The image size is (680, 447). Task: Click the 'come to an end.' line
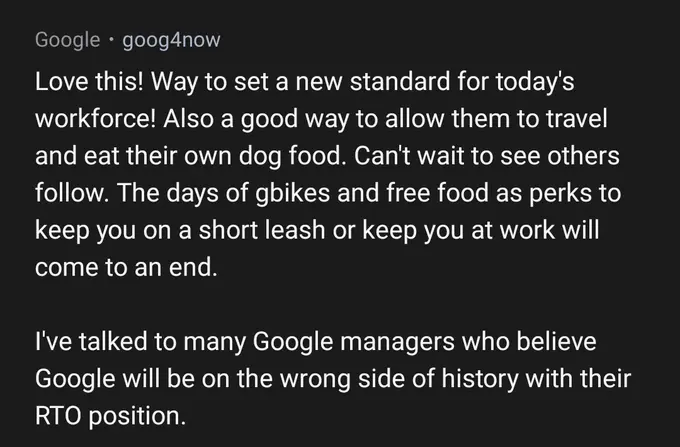(x=126, y=268)
